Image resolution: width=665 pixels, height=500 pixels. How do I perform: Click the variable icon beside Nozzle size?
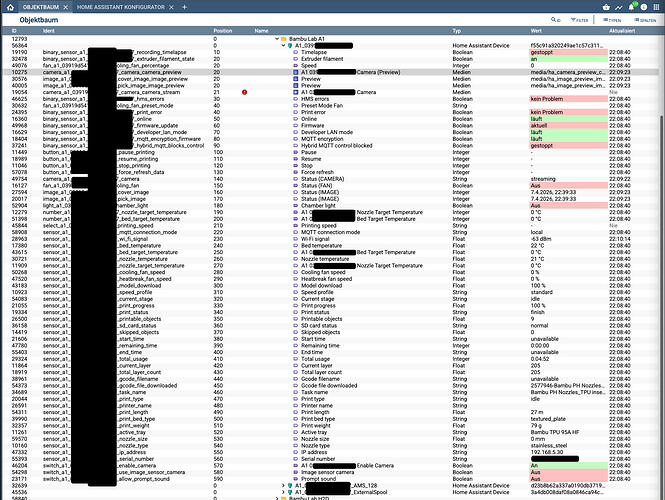tap(296, 439)
